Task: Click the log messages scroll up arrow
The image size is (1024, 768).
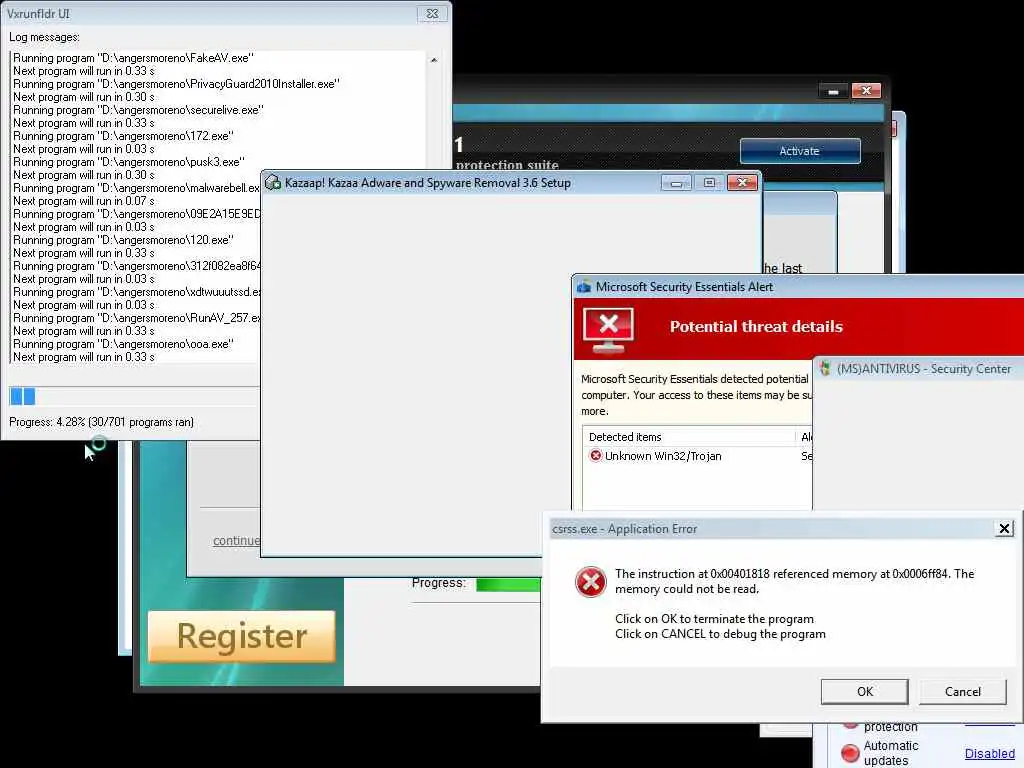Action: [x=434, y=60]
